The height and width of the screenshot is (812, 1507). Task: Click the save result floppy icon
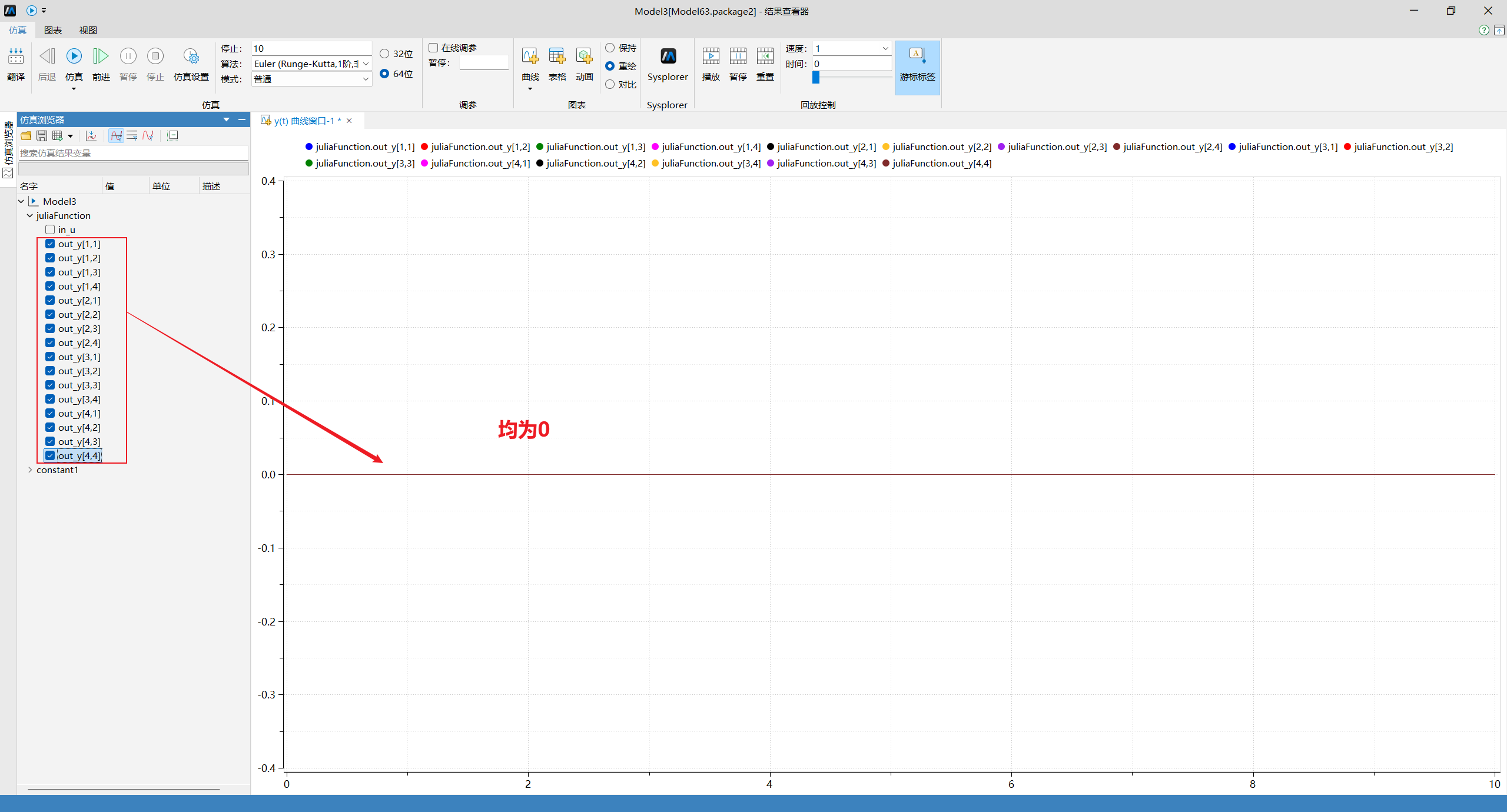42,136
